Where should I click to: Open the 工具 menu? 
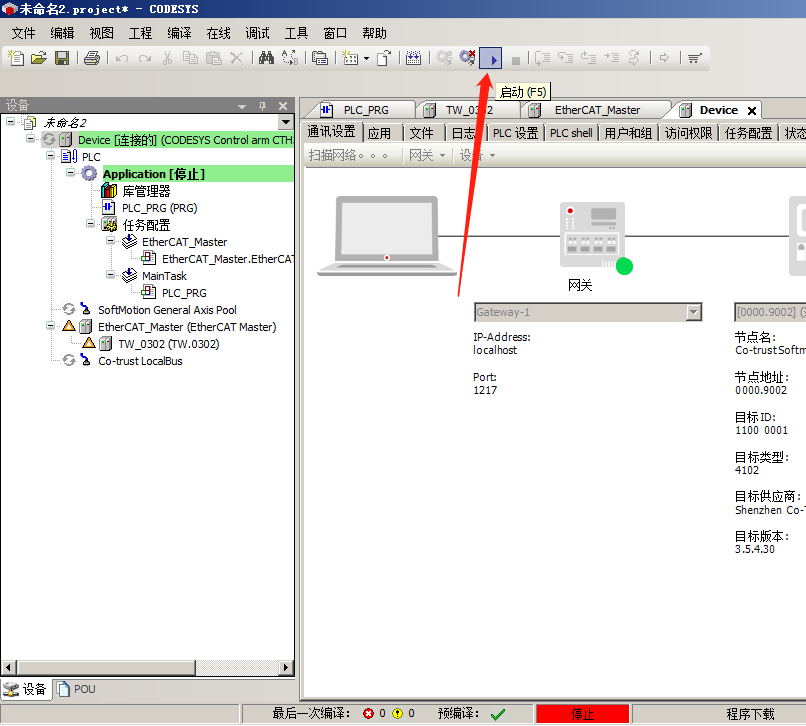(x=297, y=33)
